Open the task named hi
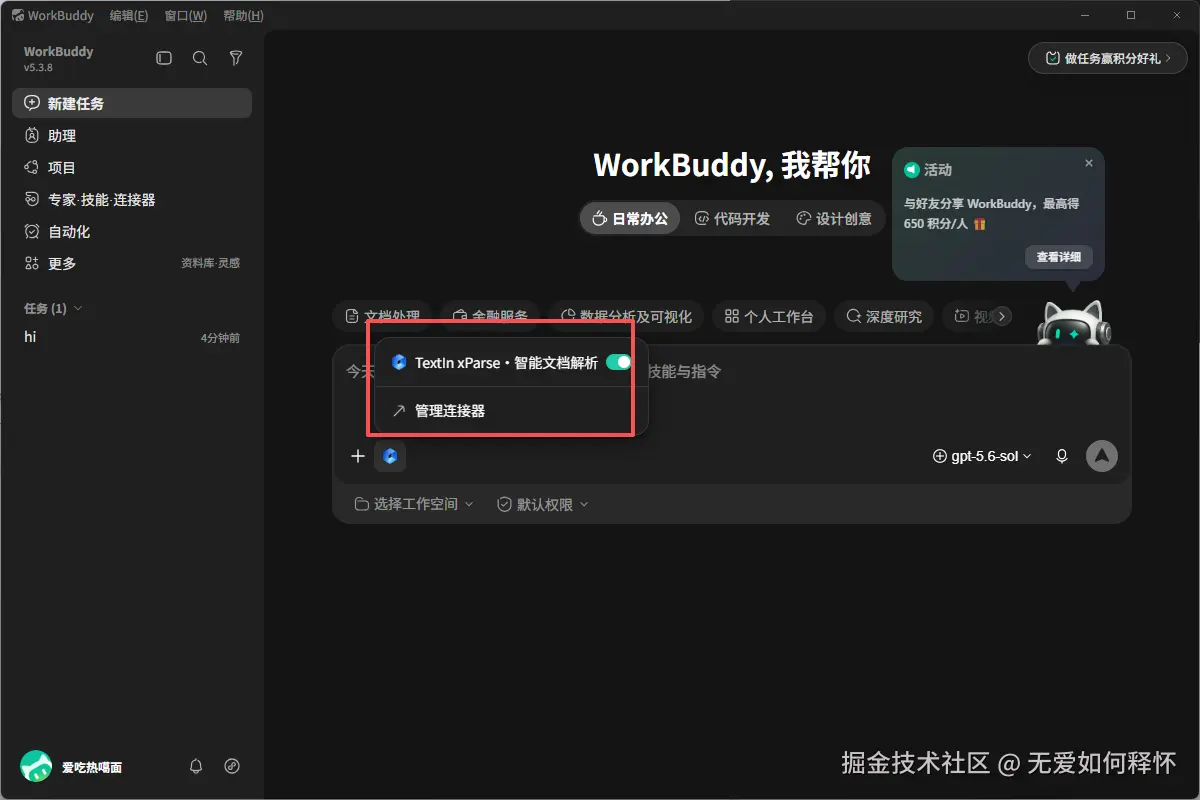 tap(132, 337)
